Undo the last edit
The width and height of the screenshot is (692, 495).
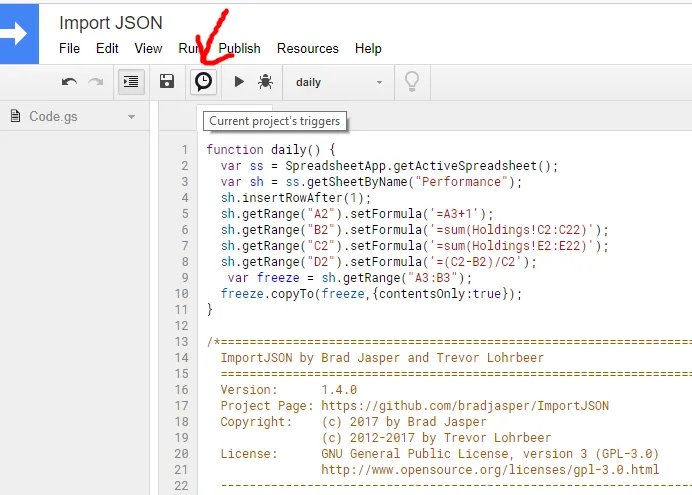(x=70, y=82)
